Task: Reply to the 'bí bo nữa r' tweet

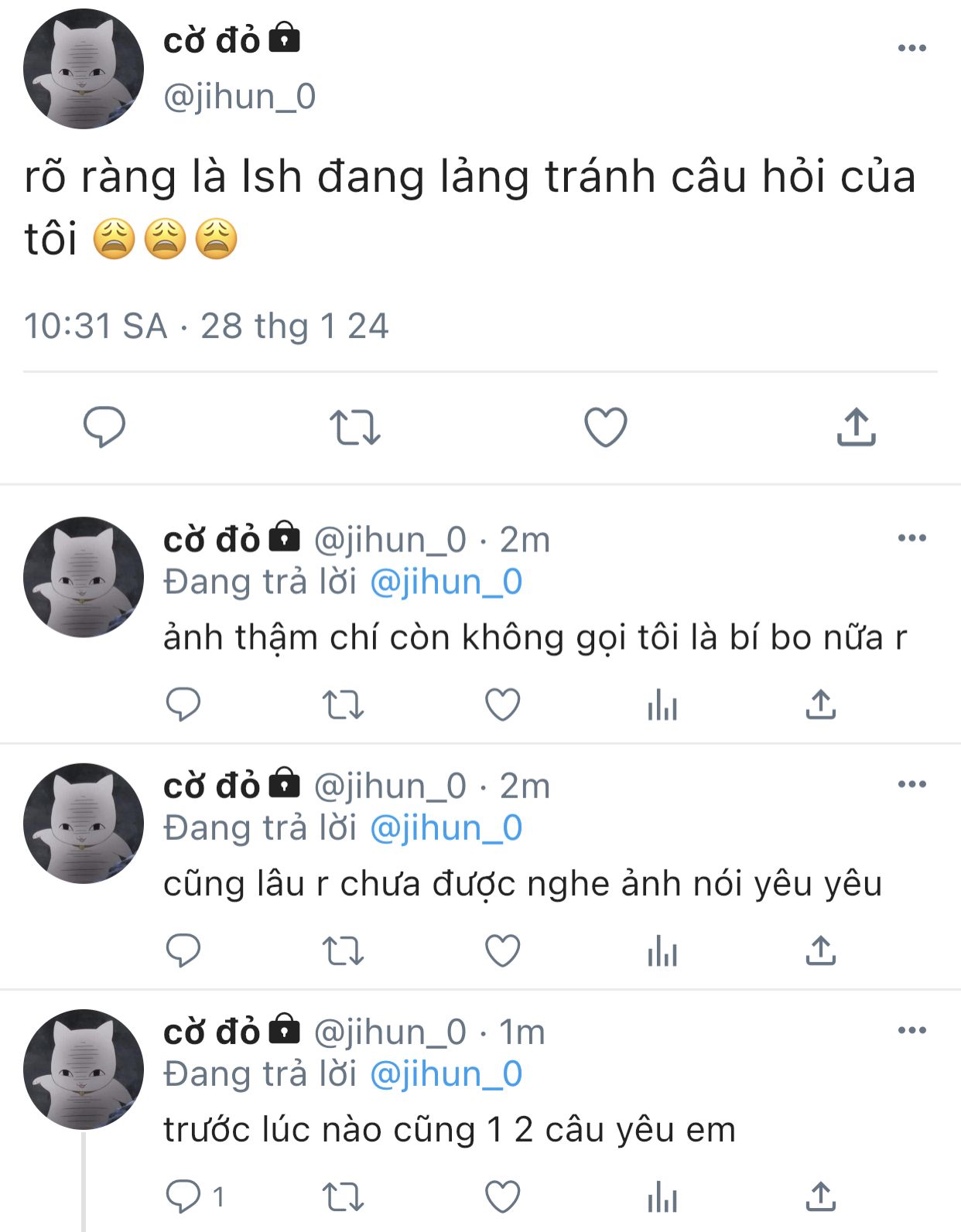Action: (x=183, y=705)
